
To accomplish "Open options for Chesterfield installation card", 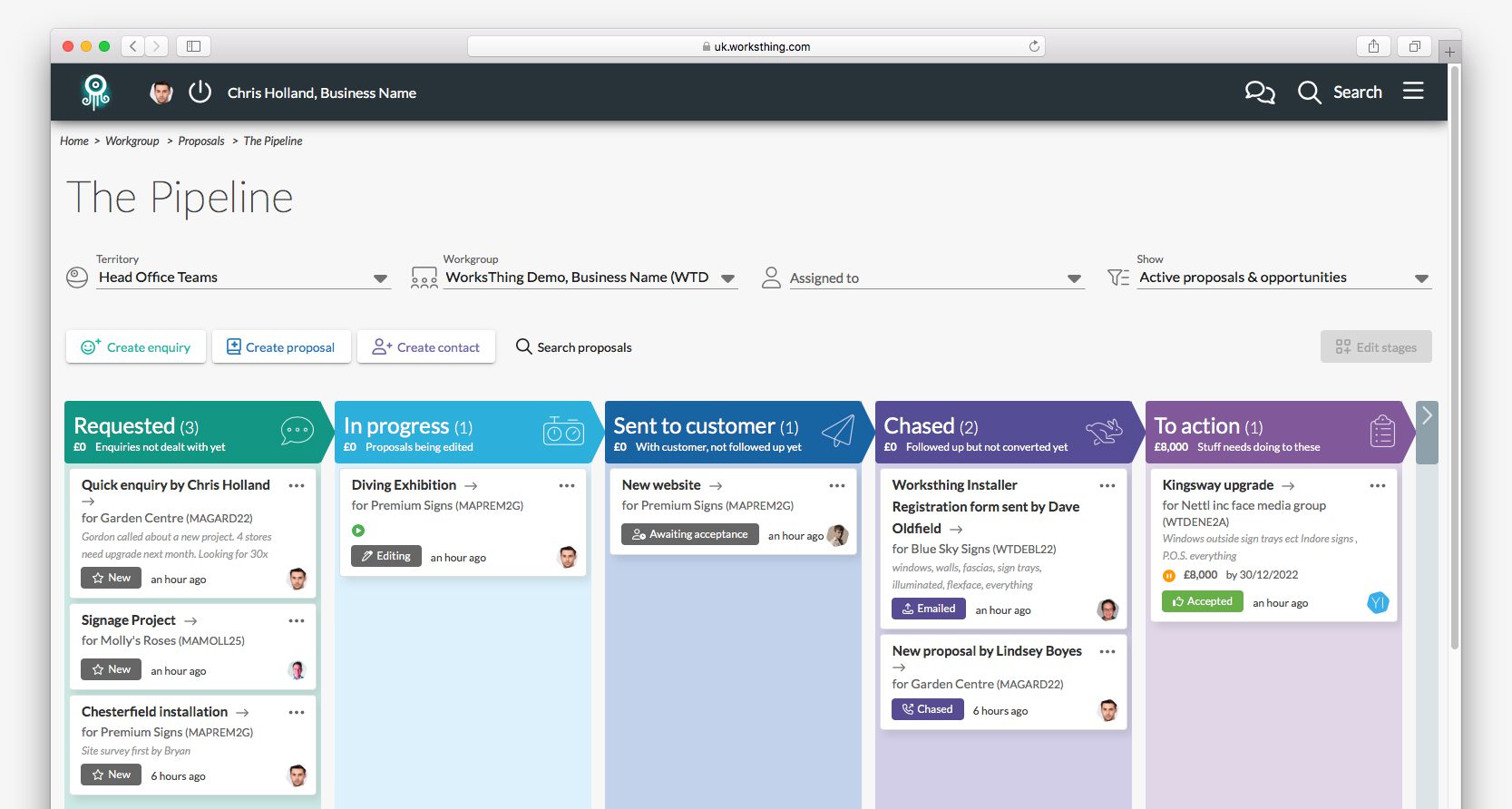I will coord(297,713).
